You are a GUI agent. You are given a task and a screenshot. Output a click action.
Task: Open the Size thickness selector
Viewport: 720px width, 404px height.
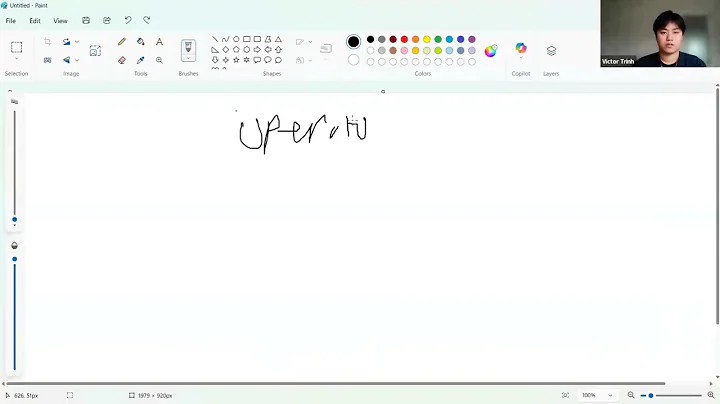point(326,49)
